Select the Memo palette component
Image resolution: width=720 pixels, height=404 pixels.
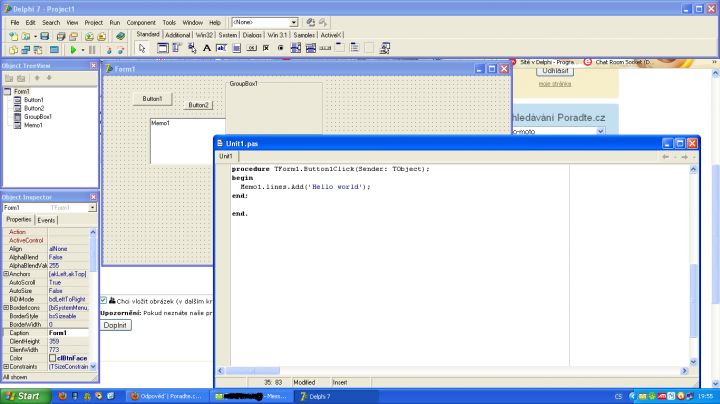[236, 48]
